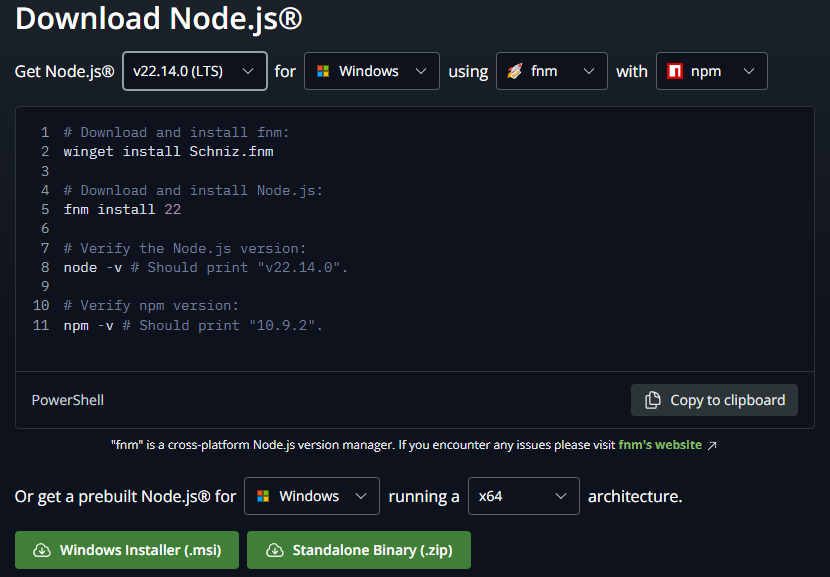Click the comment '# Download and install Node.js:'
The width and height of the screenshot is (830, 577).
[193, 191]
